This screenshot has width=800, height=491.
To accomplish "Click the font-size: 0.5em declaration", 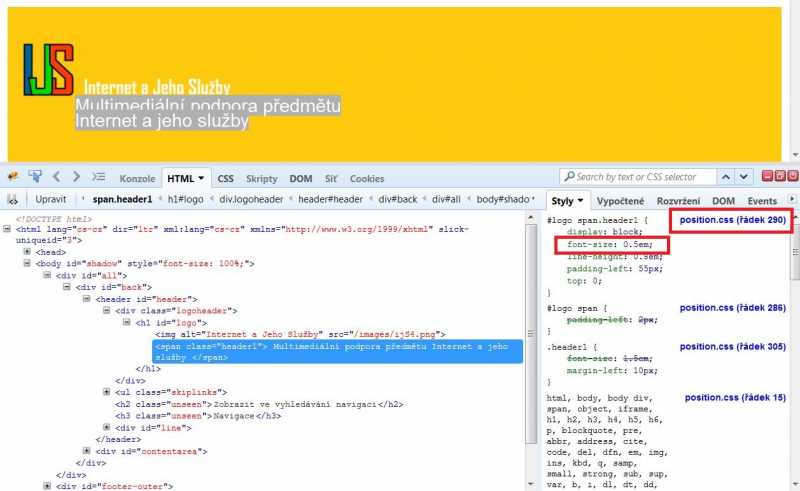I will [x=610, y=244].
